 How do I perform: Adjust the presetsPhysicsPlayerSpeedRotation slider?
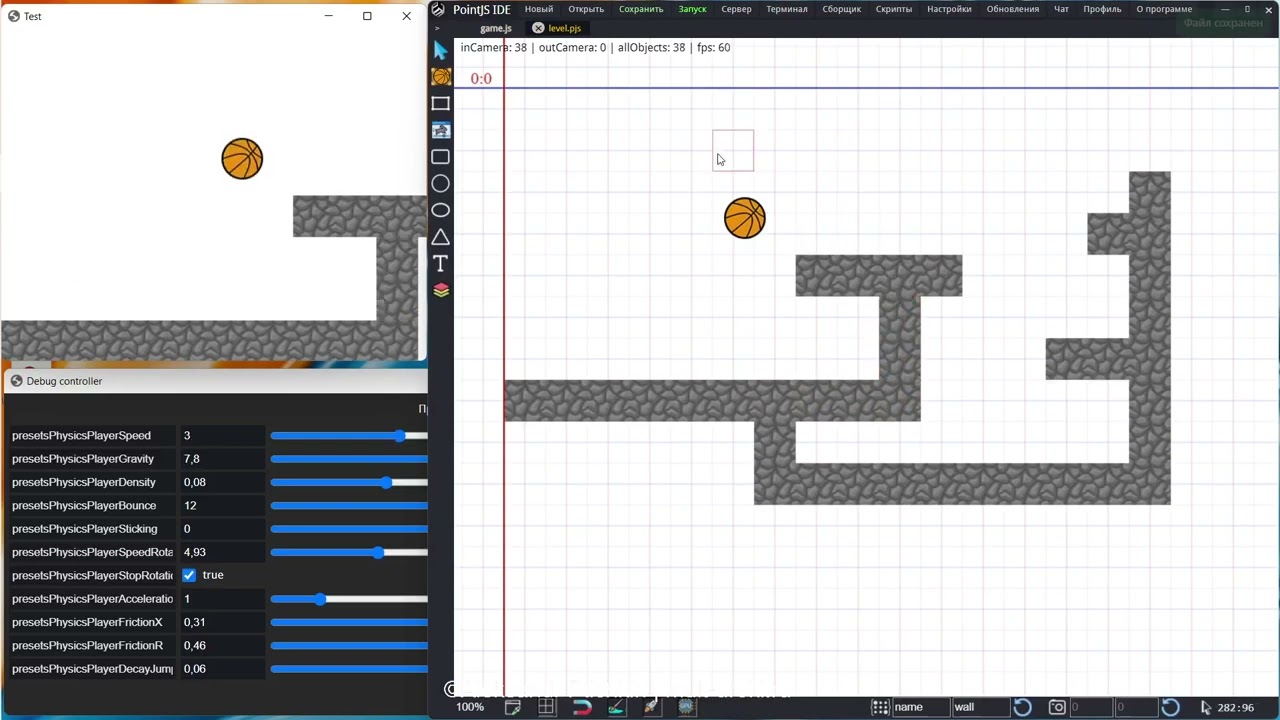click(x=349, y=552)
